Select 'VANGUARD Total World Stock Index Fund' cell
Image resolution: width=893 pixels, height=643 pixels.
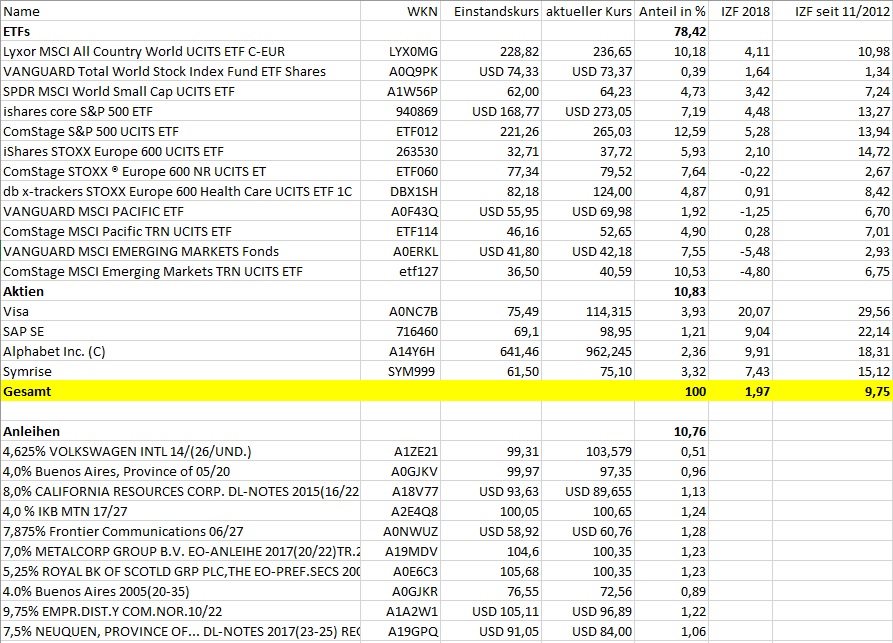pyautogui.click(x=180, y=71)
